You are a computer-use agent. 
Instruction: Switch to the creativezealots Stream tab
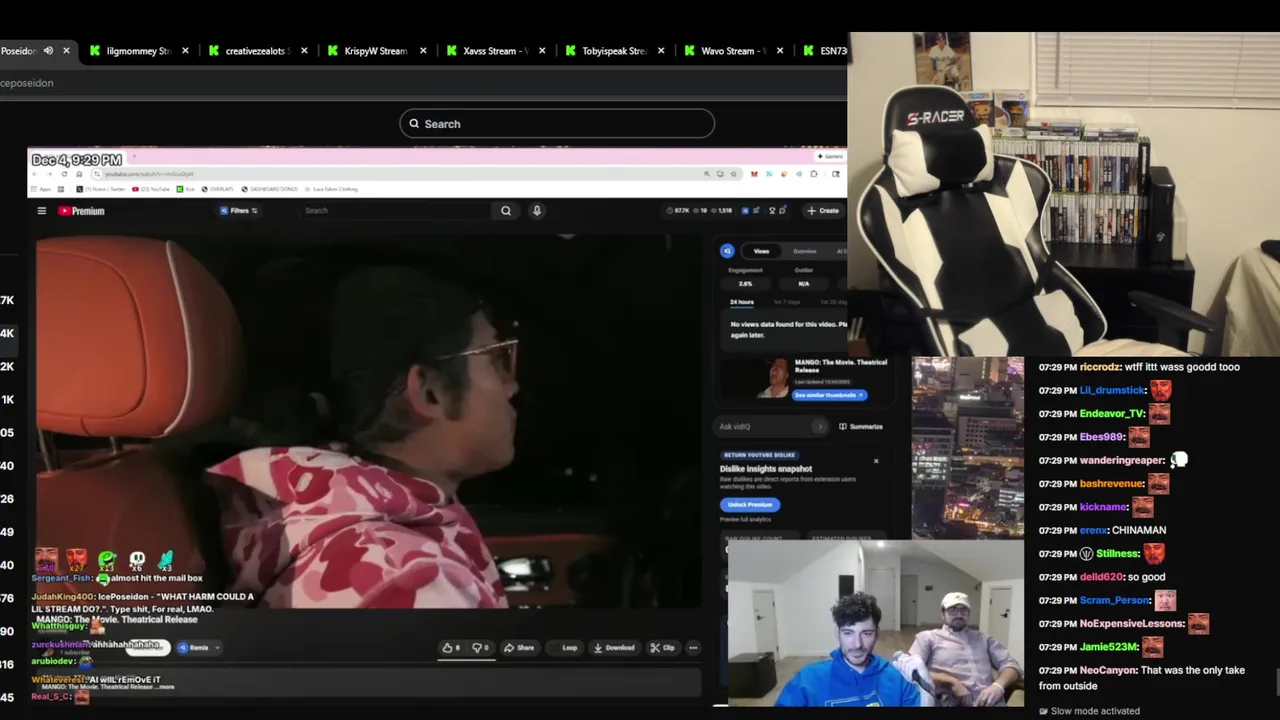pos(258,51)
